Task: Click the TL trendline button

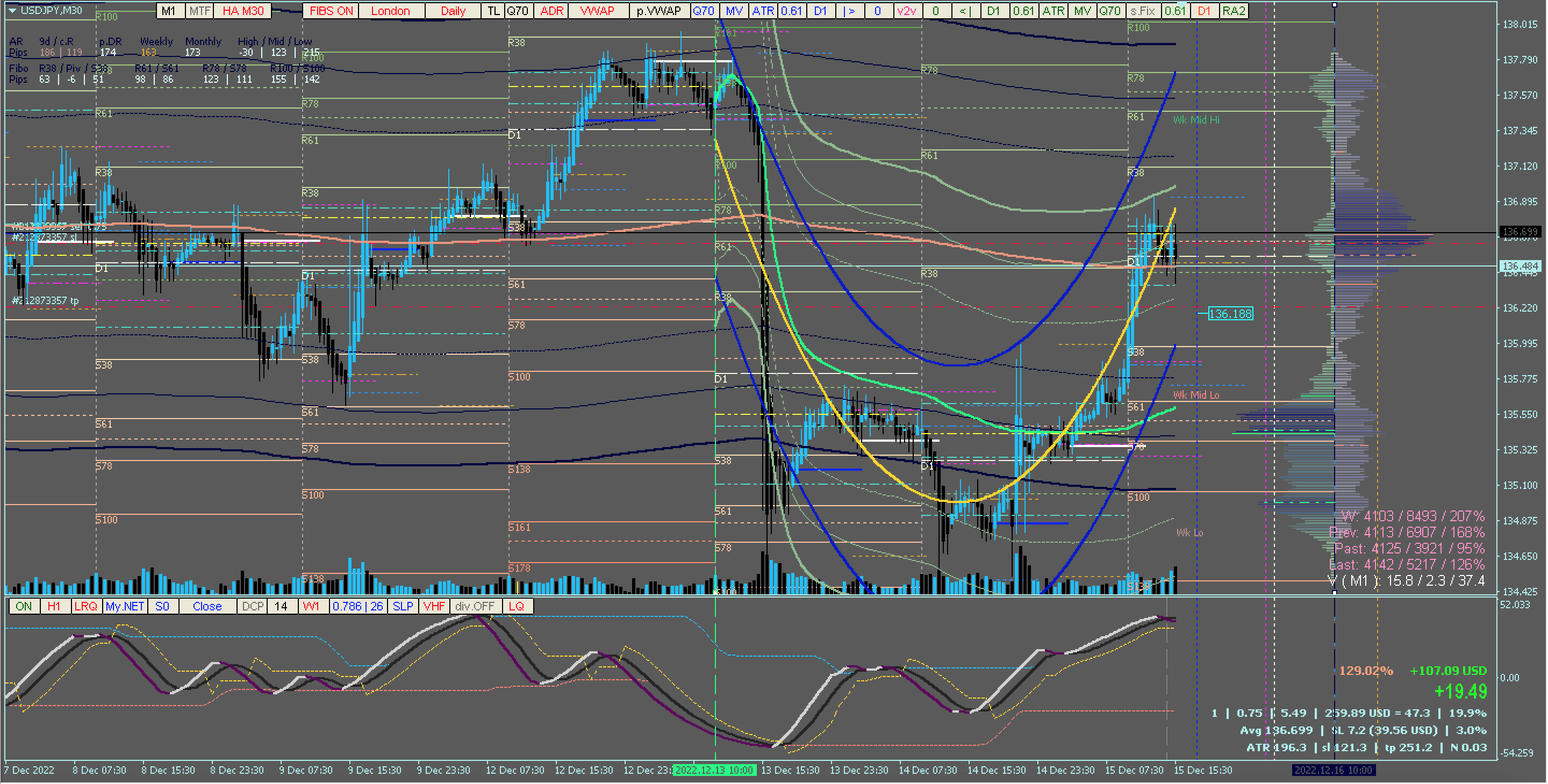Action: [493, 11]
